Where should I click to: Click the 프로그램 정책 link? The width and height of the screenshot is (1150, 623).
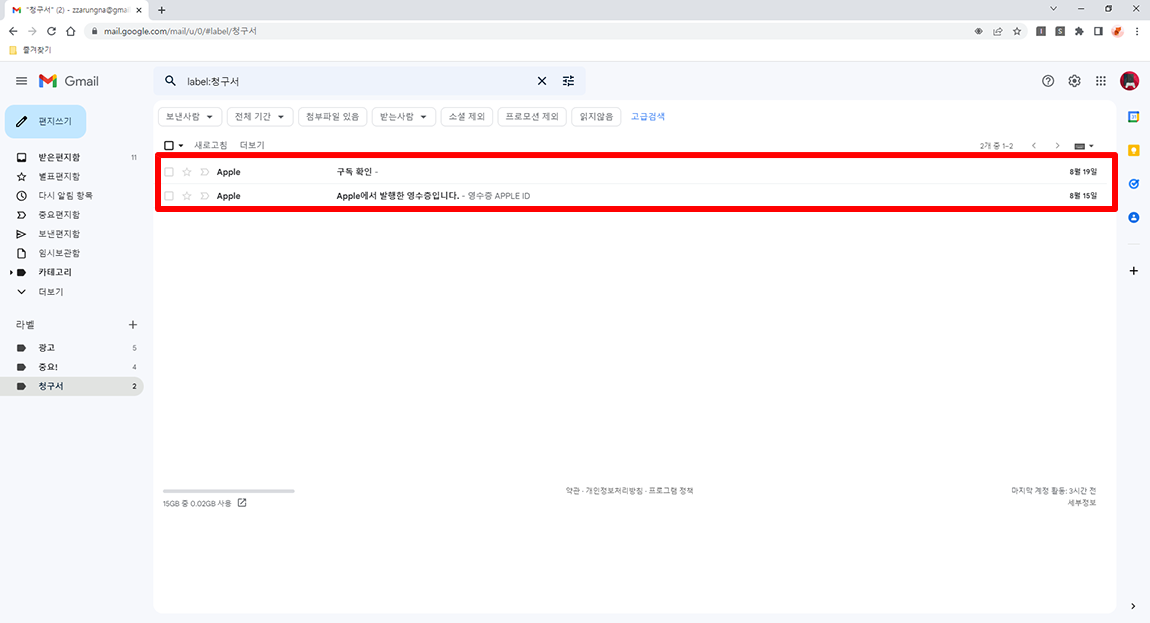click(671, 490)
